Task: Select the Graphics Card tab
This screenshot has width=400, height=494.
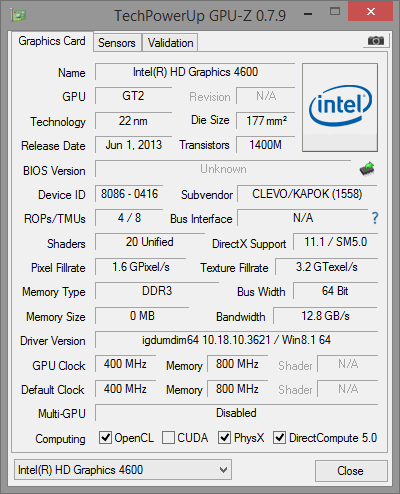Action: [x=52, y=41]
